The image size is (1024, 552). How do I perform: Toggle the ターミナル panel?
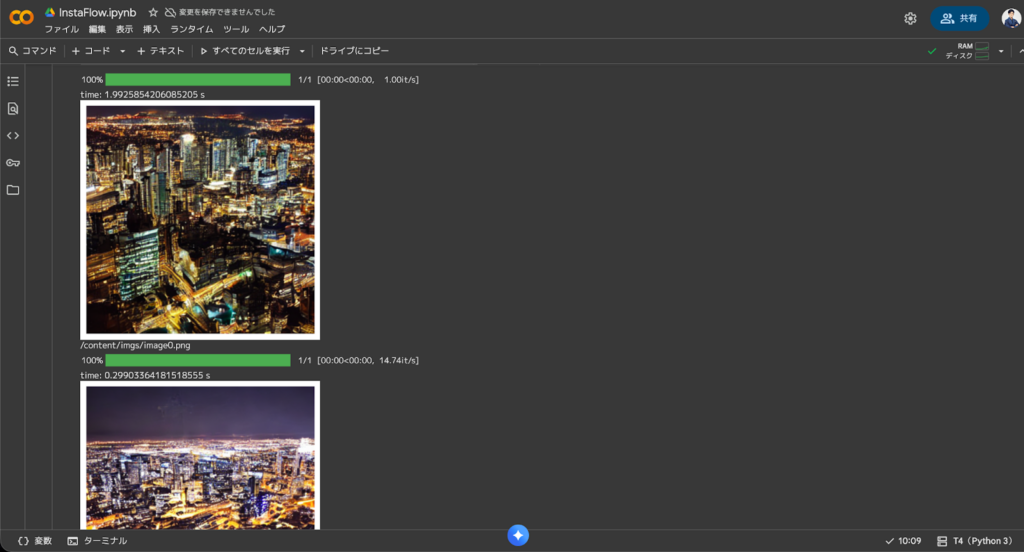pyautogui.click(x=98, y=541)
